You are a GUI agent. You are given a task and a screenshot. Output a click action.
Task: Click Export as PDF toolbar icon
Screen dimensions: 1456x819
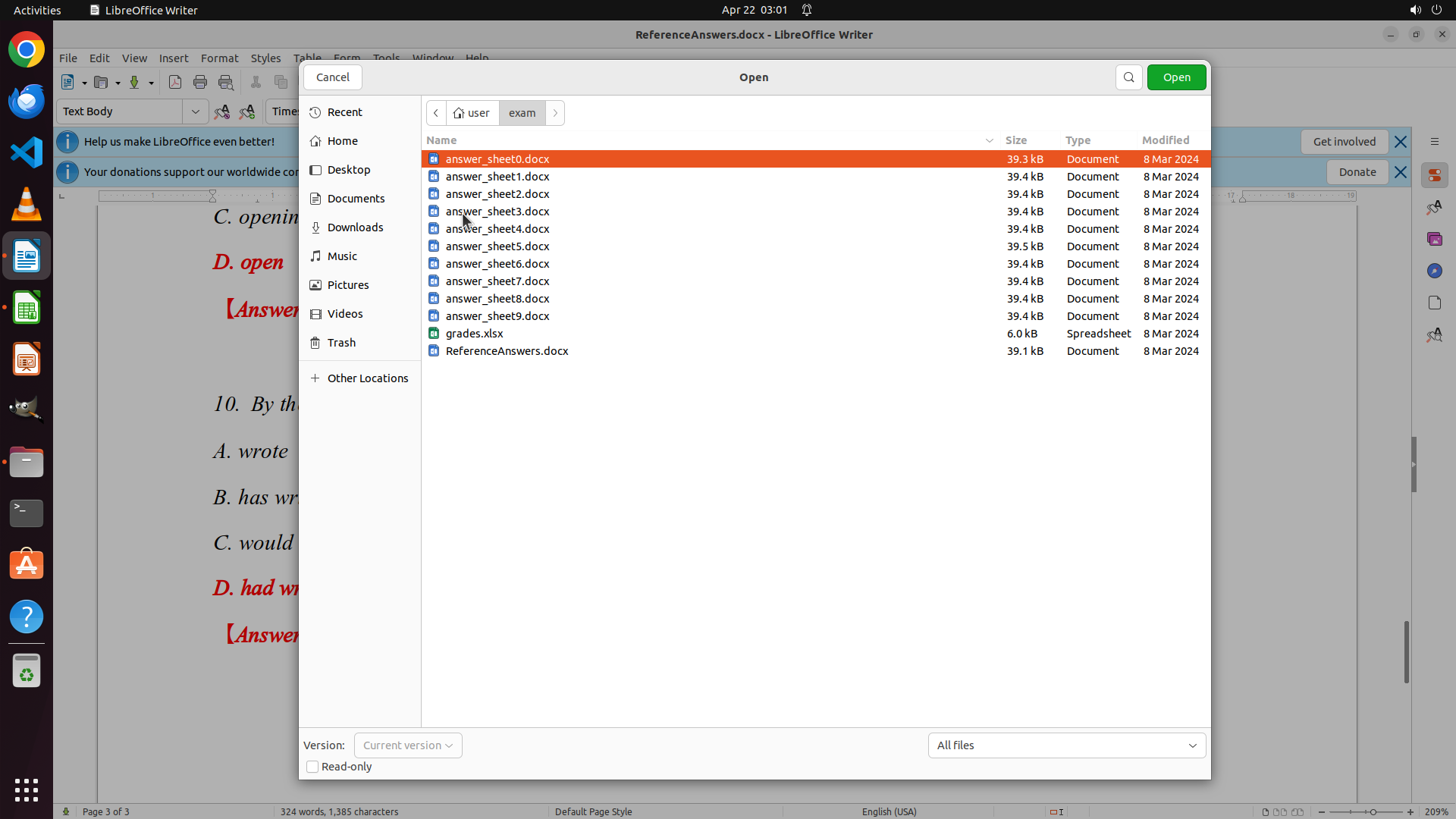click(x=175, y=83)
